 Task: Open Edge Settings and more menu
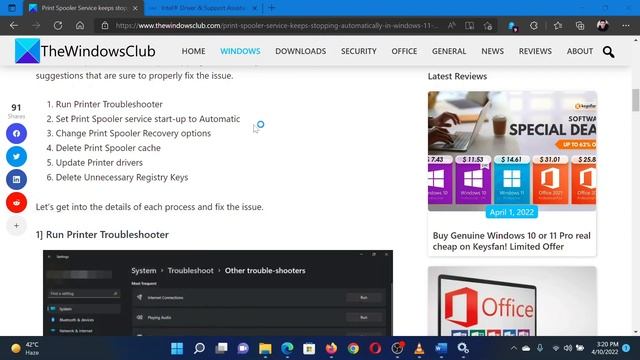pyautogui.click(x=626, y=26)
